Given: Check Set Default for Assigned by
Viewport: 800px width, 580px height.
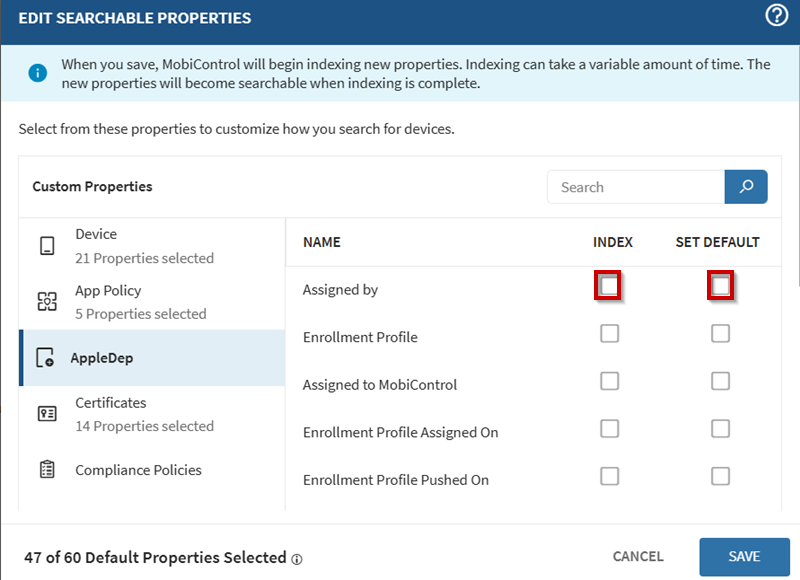Looking at the screenshot, I should (720, 286).
